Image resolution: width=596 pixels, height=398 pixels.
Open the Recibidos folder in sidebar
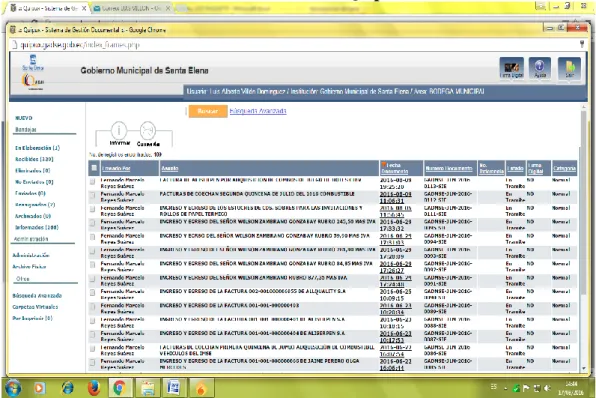[34, 159]
